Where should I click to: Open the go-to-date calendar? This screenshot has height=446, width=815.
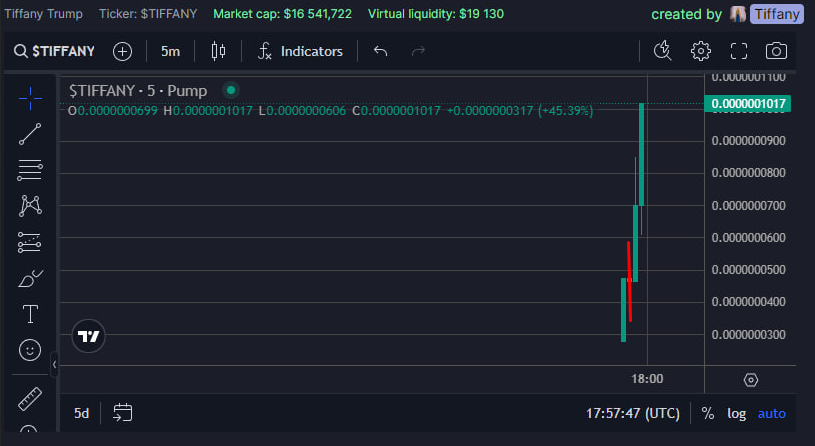click(123, 413)
